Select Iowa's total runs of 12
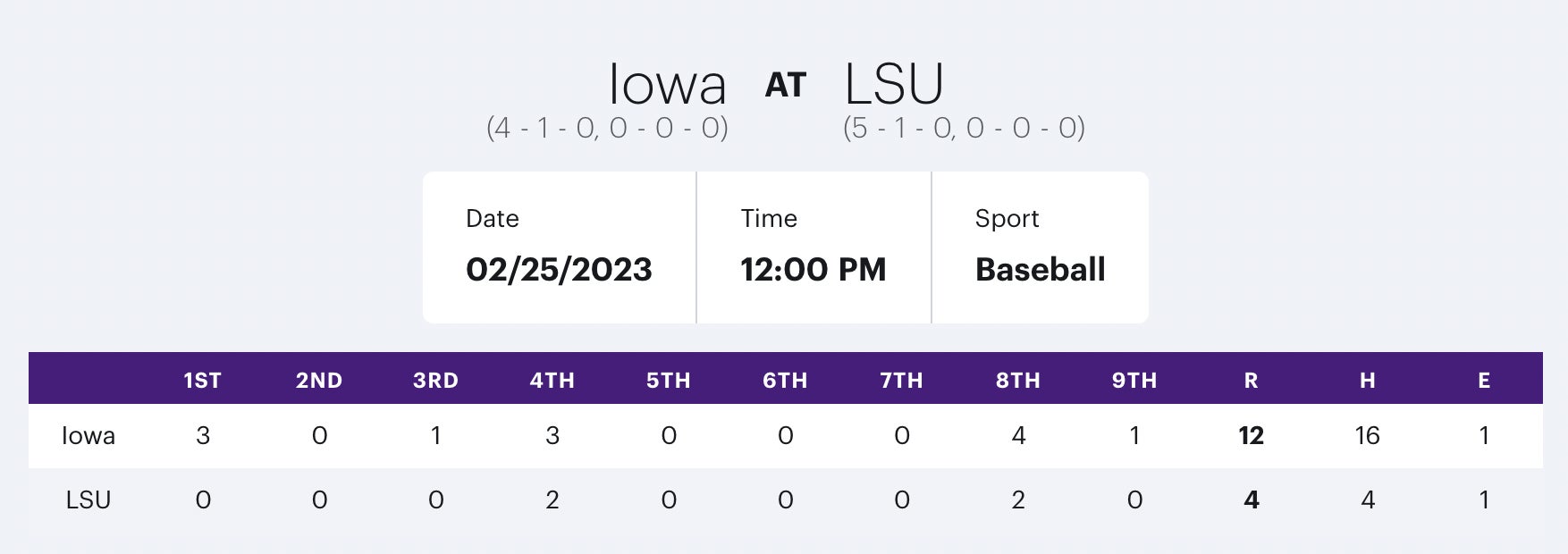This screenshot has height=554, width=1568. pos(1251,436)
